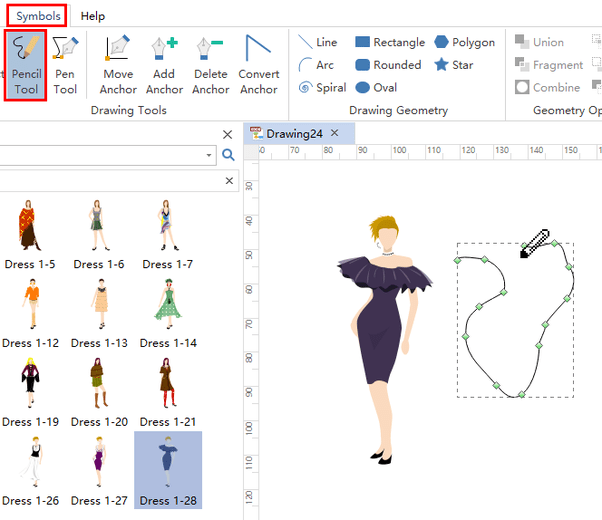The image size is (602, 520).
Task: Select the Dress 1-7 symbol
Action: tap(167, 234)
